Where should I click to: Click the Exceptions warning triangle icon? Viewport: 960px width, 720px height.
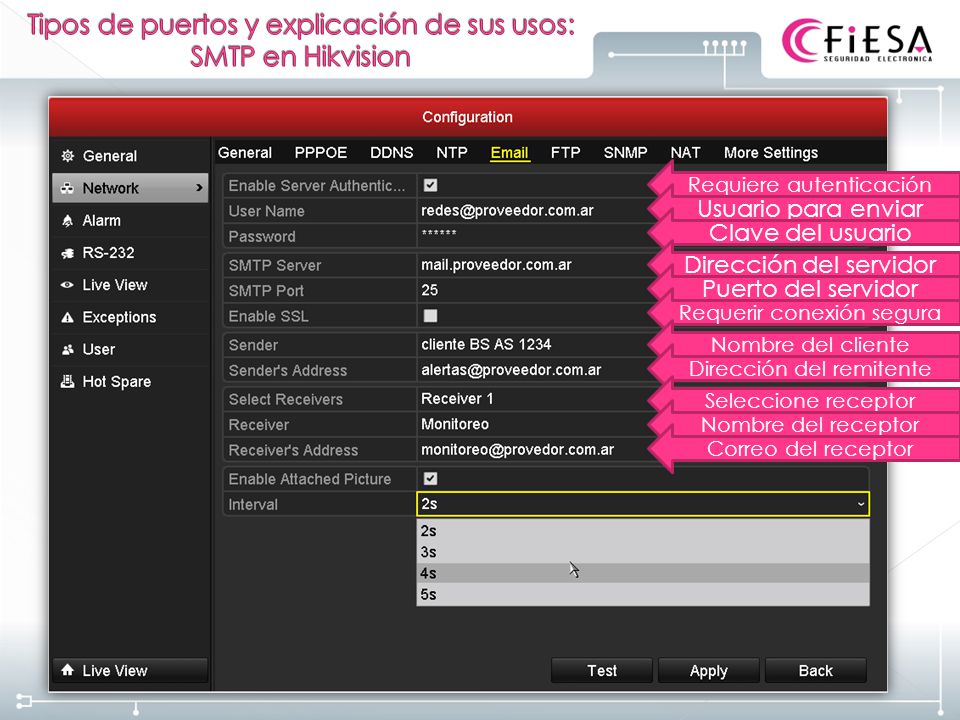tap(67, 317)
